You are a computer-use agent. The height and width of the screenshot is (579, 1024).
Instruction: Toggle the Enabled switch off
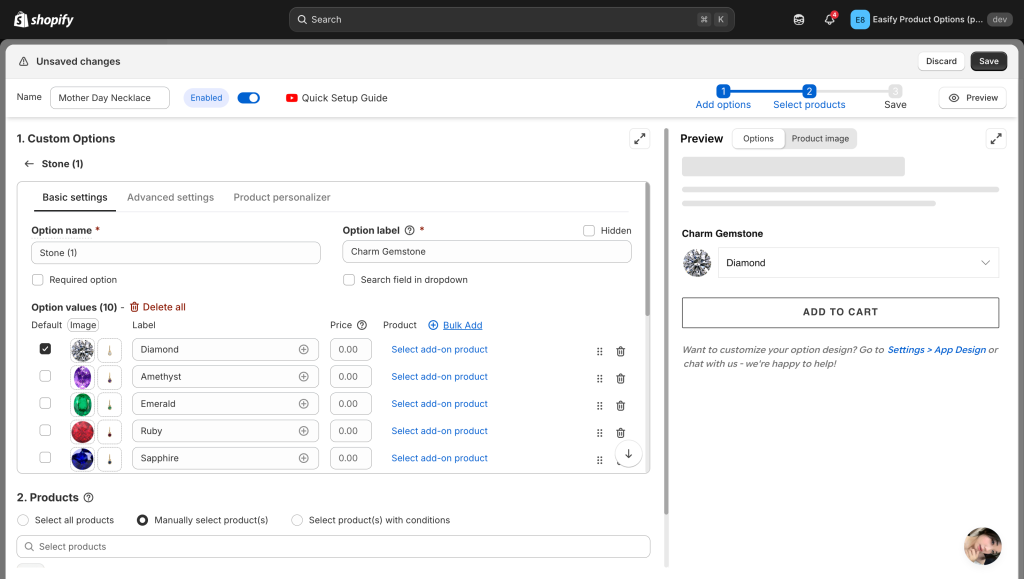coord(248,98)
